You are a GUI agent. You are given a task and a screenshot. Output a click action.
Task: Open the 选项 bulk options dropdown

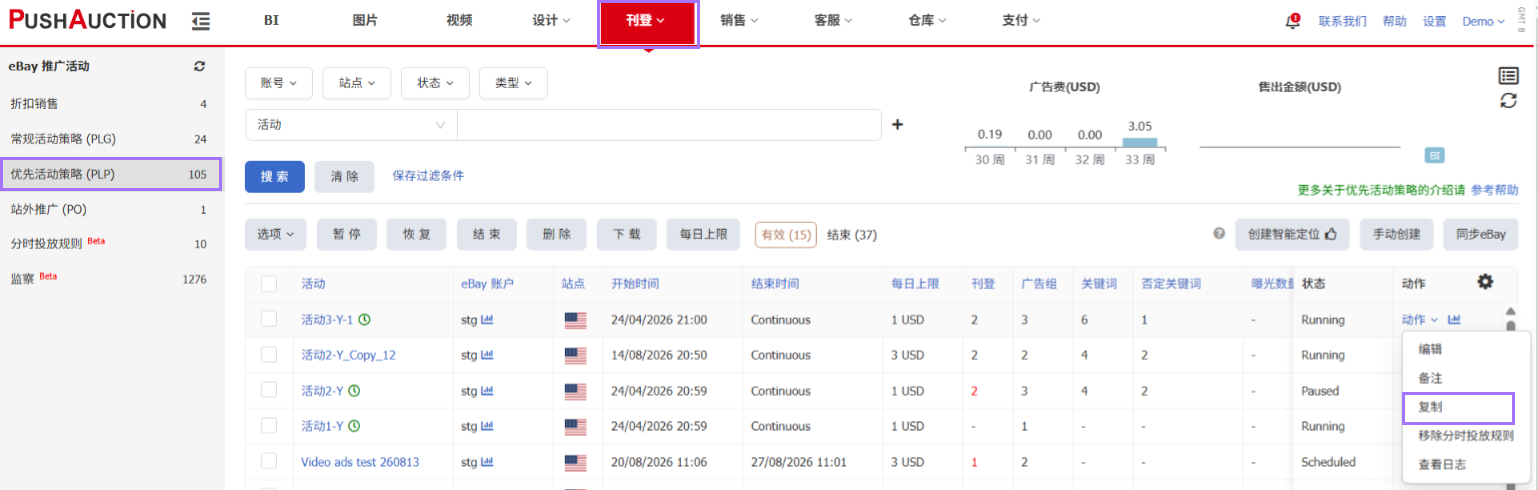point(275,234)
